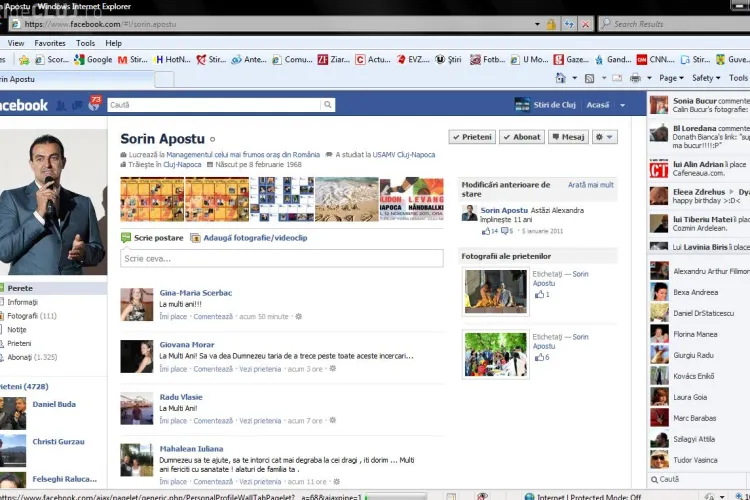
Task: Open the Home icon in IE command bar
Action: coord(560,78)
